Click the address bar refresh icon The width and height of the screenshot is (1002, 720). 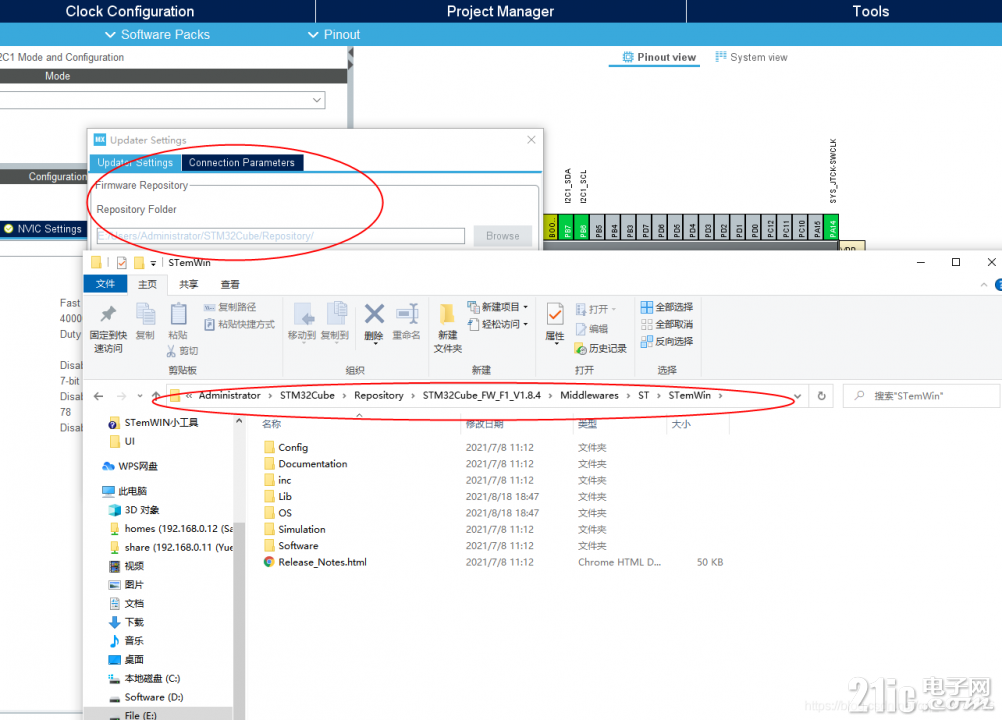[821, 396]
